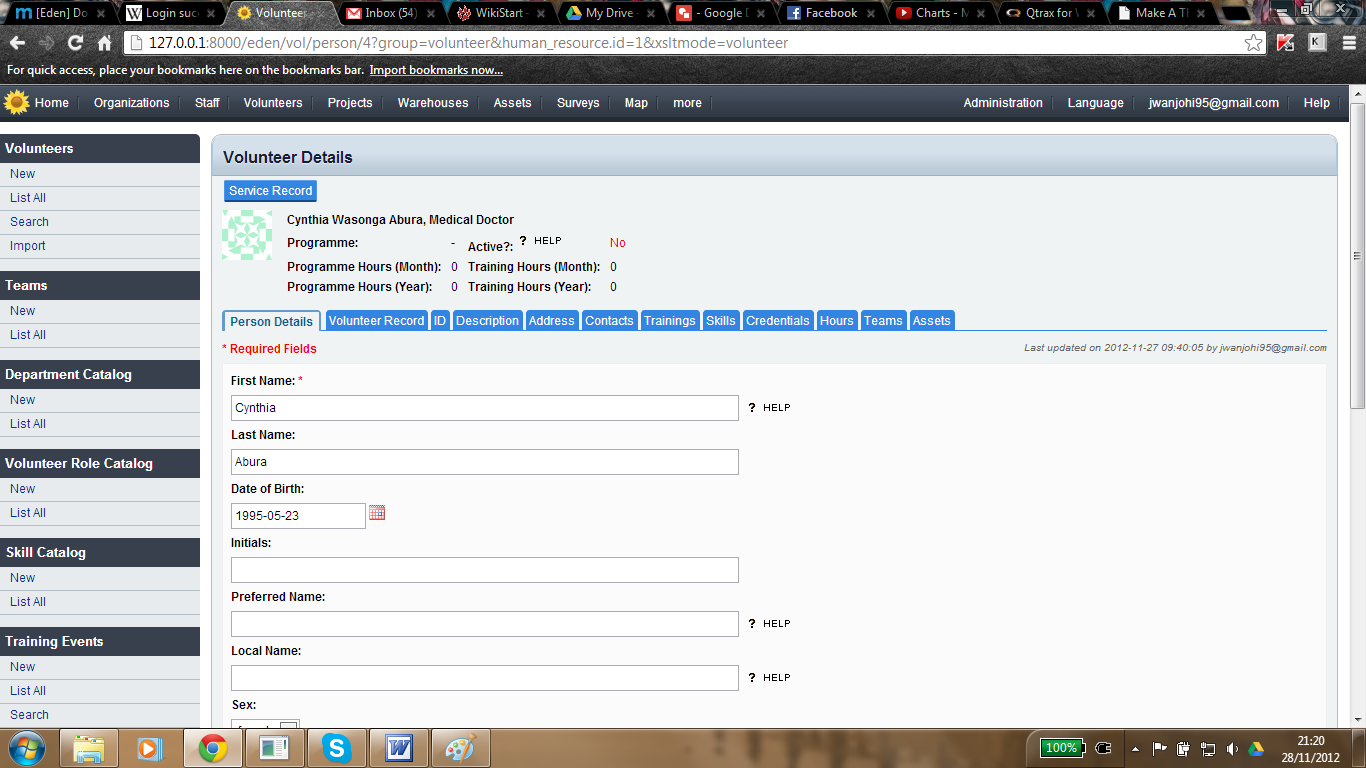
Task: Click the Service Record button
Action: tap(270, 191)
